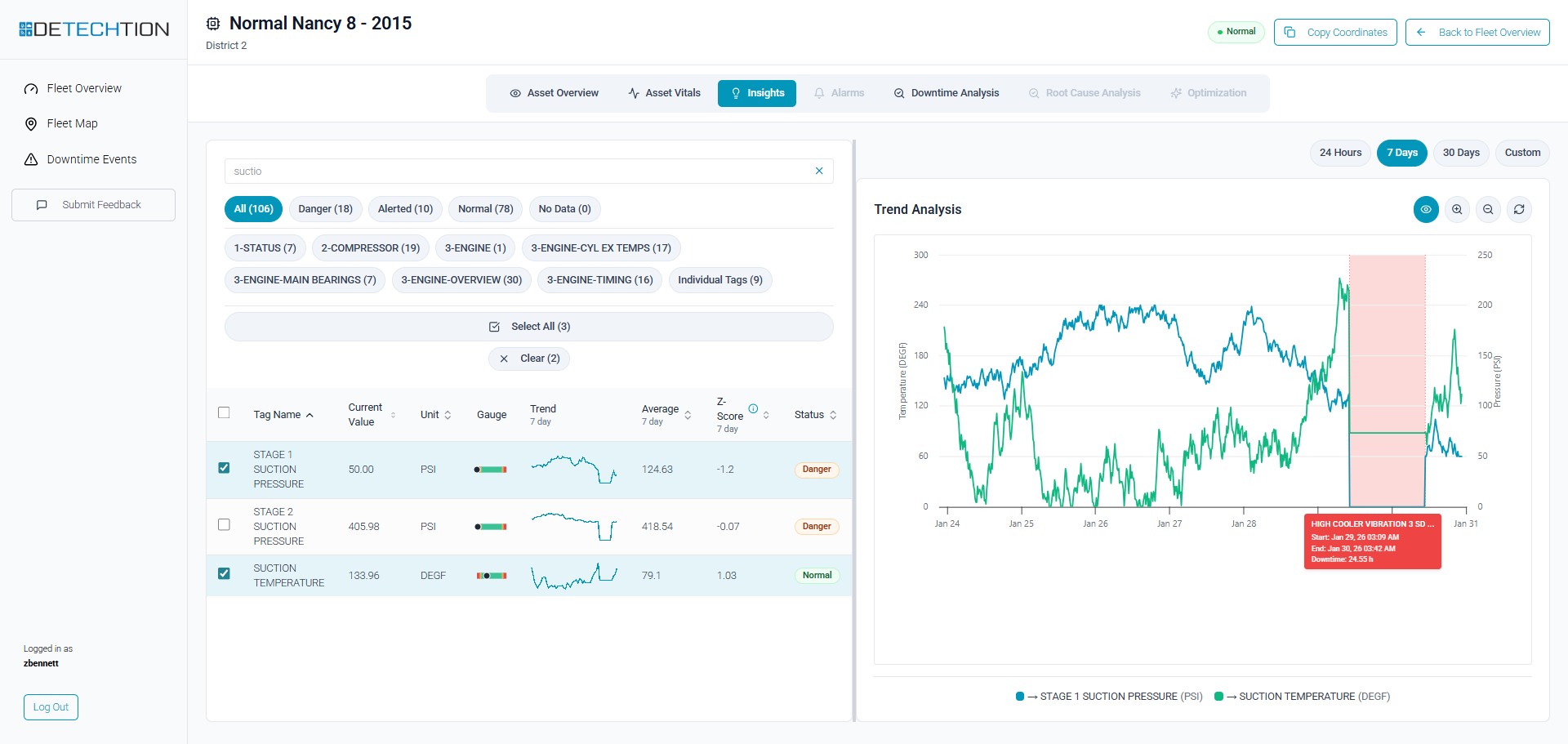This screenshot has height=744, width=1568.
Task: Switch to Asset Vitals tab
Action: coord(664,93)
